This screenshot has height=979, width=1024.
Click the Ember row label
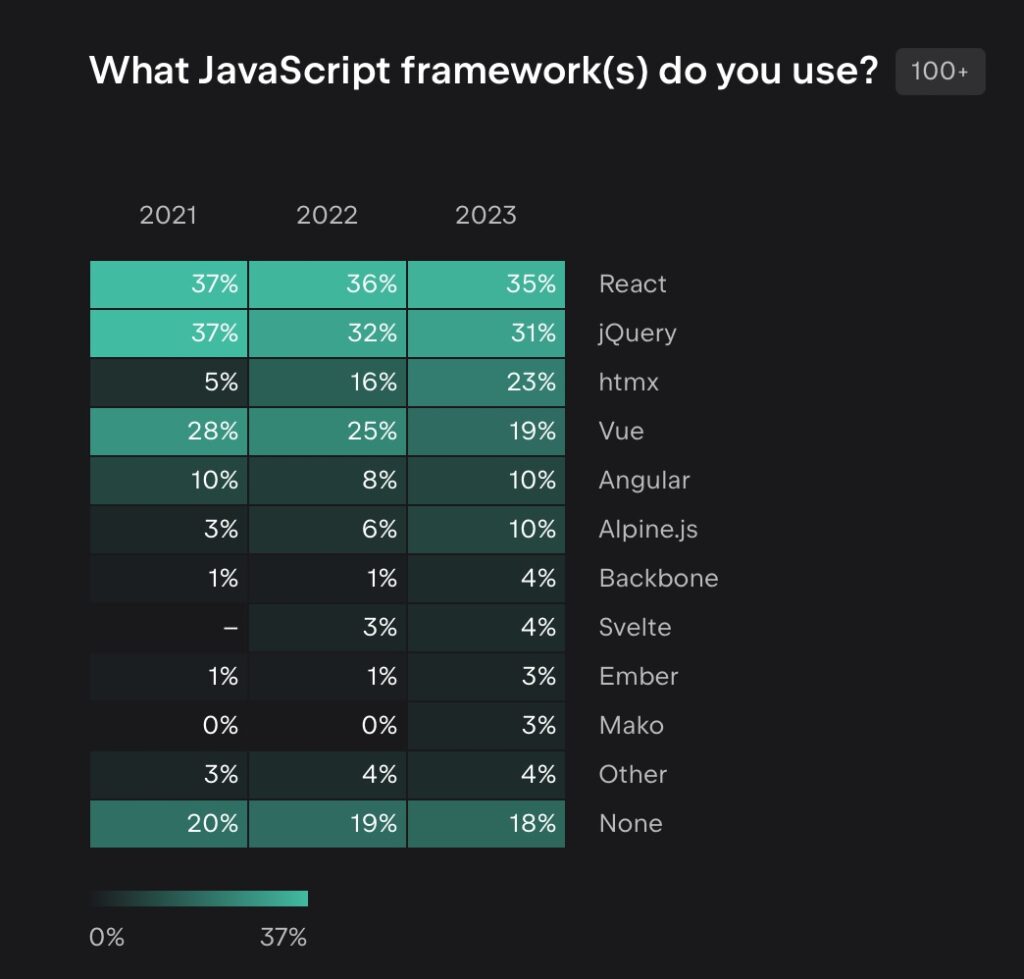[638, 676]
